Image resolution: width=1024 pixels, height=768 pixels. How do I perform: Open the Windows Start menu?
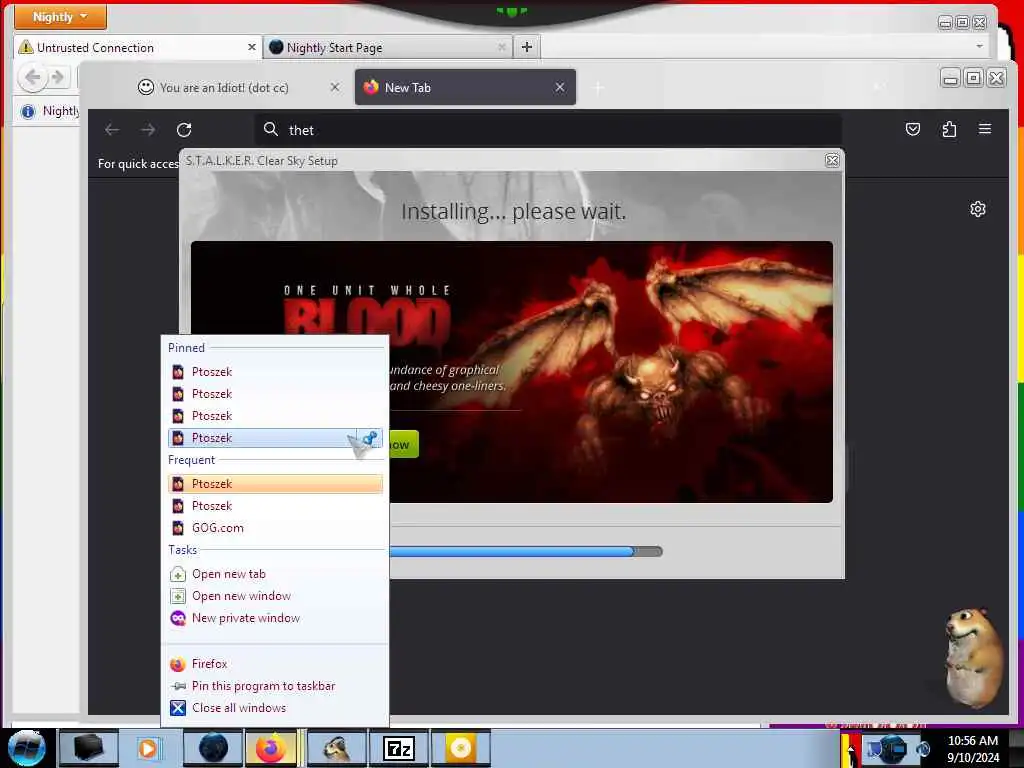coord(26,748)
